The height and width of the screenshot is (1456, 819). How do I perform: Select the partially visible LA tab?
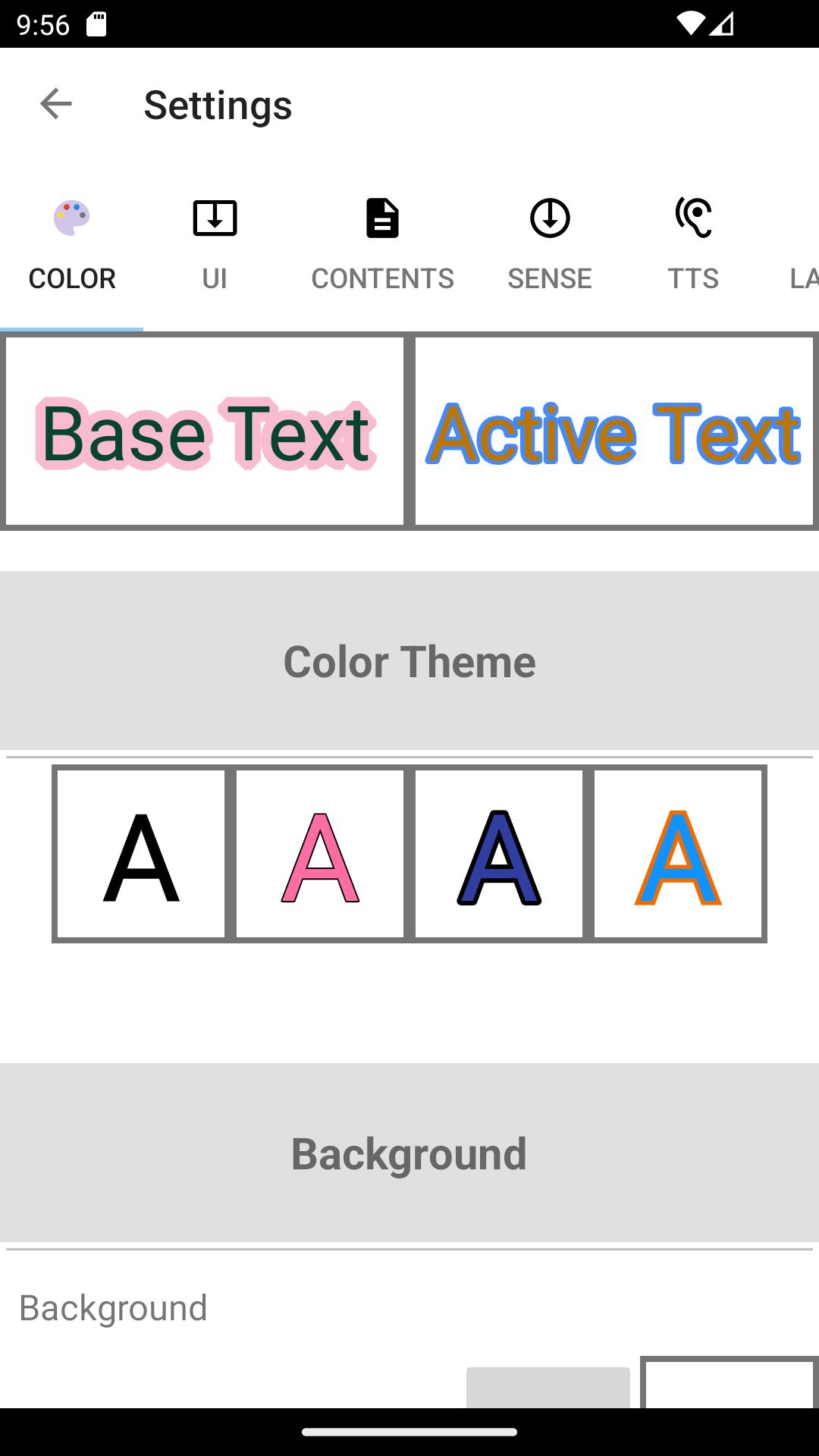(x=804, y=278)
